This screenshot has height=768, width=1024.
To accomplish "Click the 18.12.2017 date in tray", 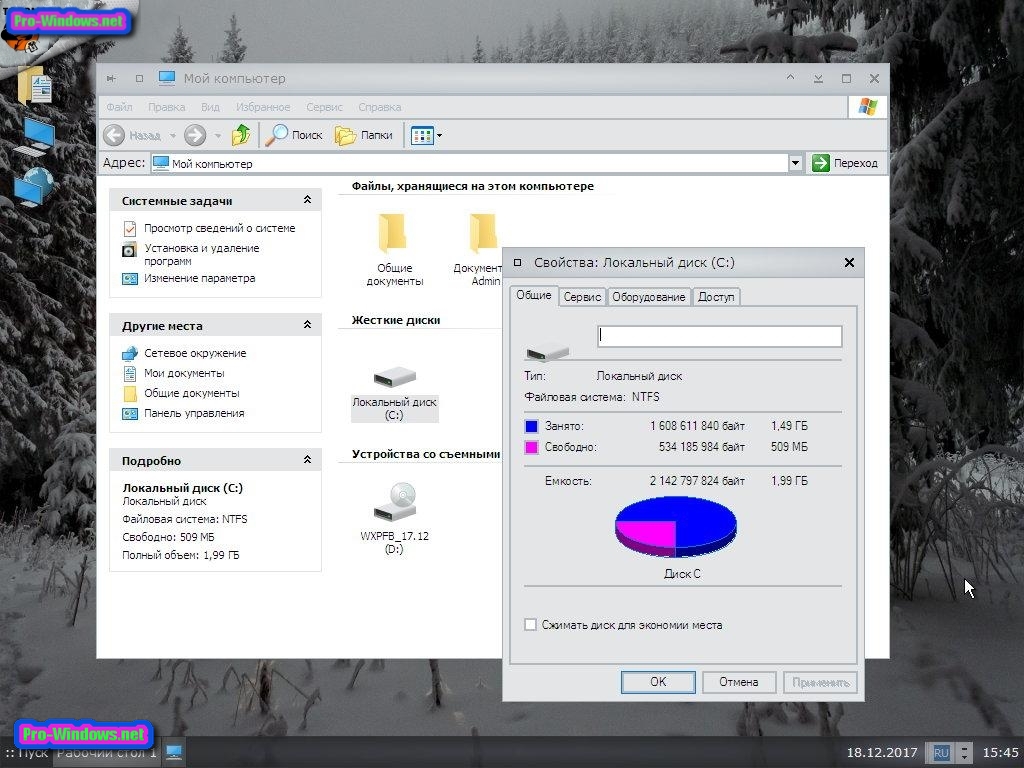I will 882,753.
